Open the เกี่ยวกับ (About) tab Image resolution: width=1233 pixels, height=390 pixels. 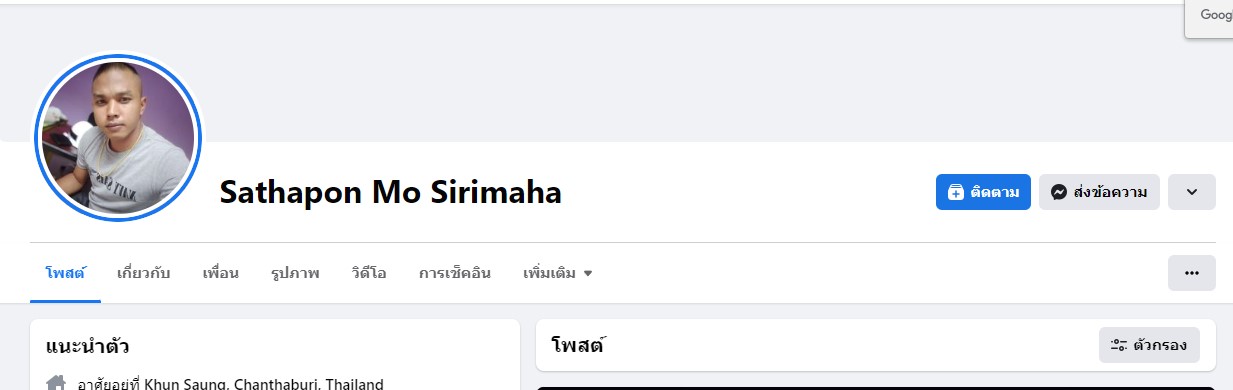pos(144,272)
